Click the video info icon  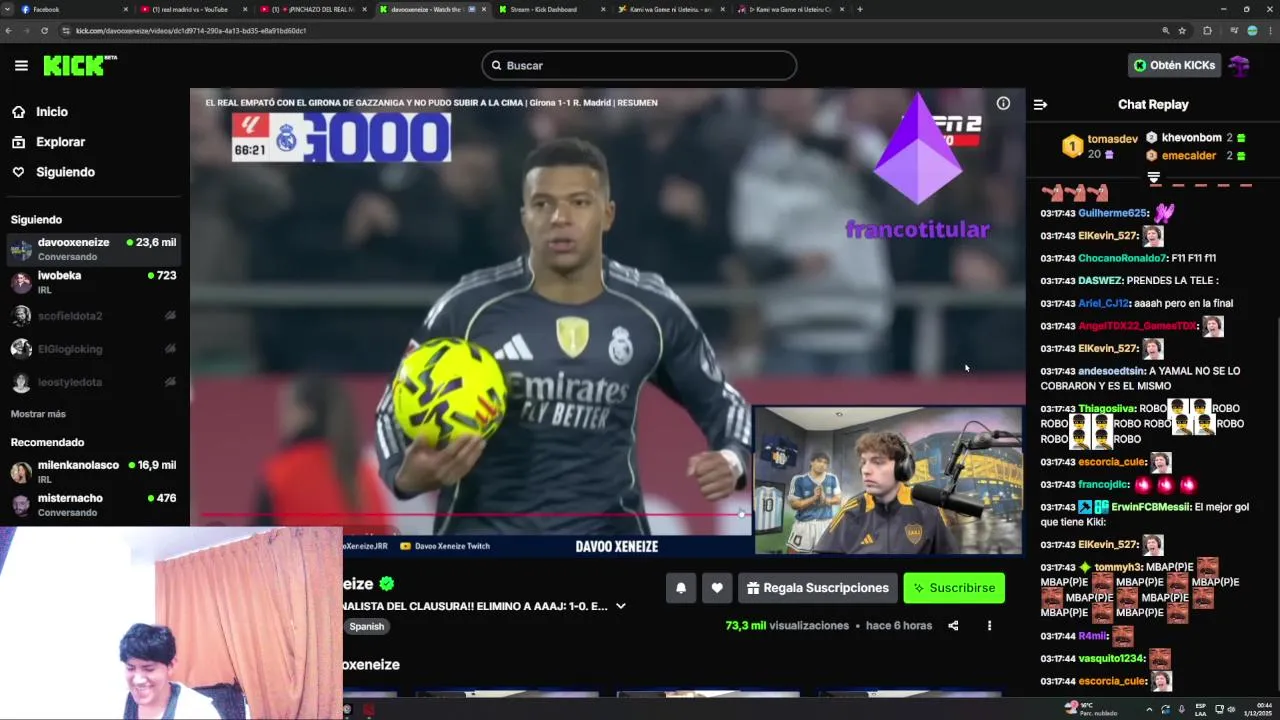click(1003, 103)
